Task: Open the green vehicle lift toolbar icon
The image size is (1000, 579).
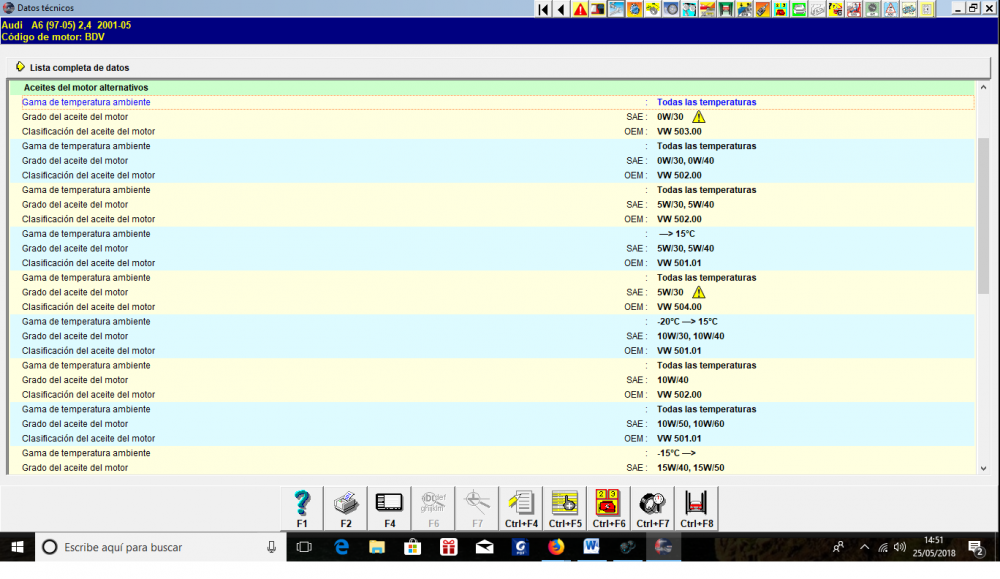Action: point(726,9)
